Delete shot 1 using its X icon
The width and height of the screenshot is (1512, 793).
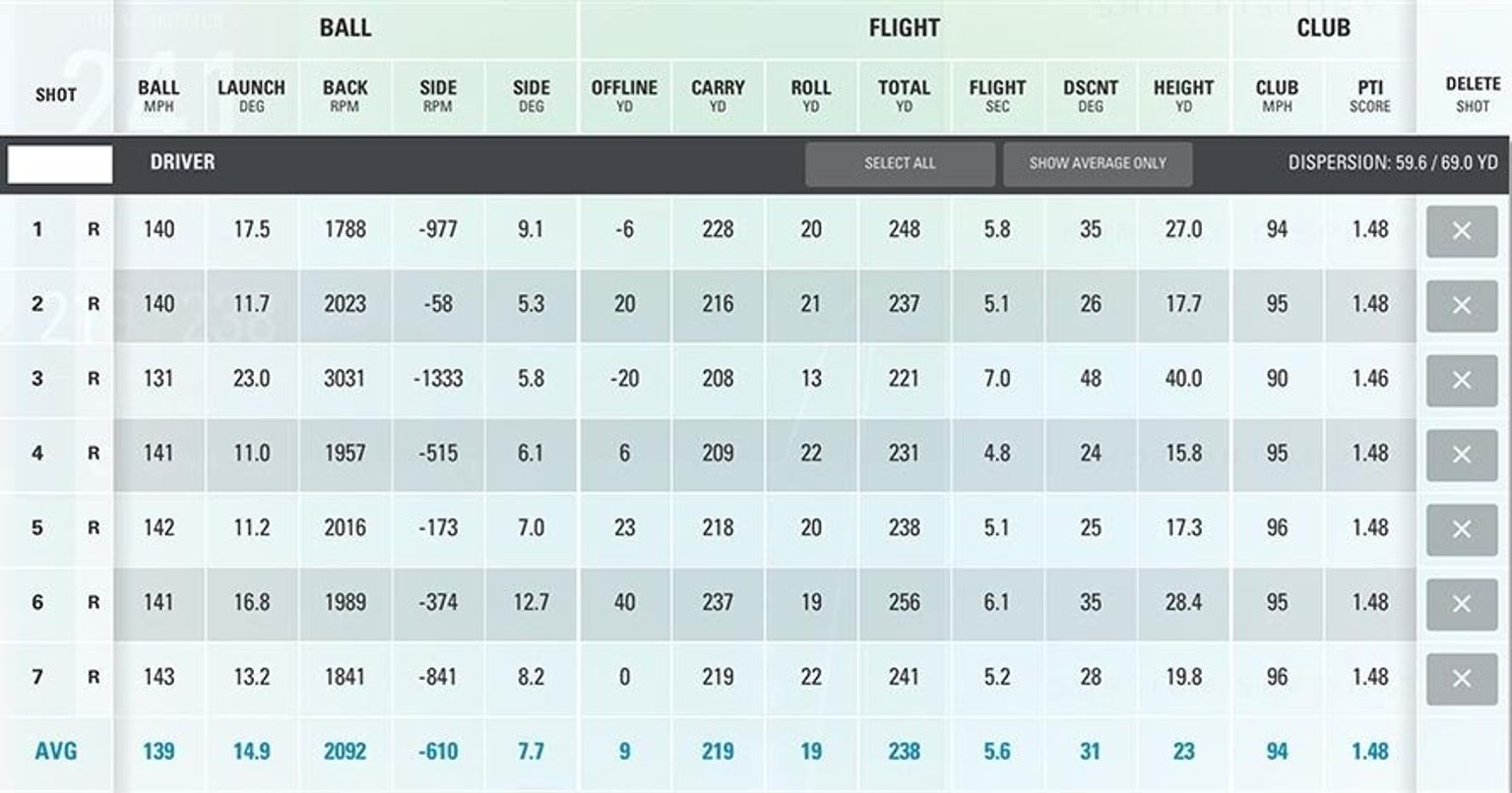pyautogui.click(x=1462, y=230)
